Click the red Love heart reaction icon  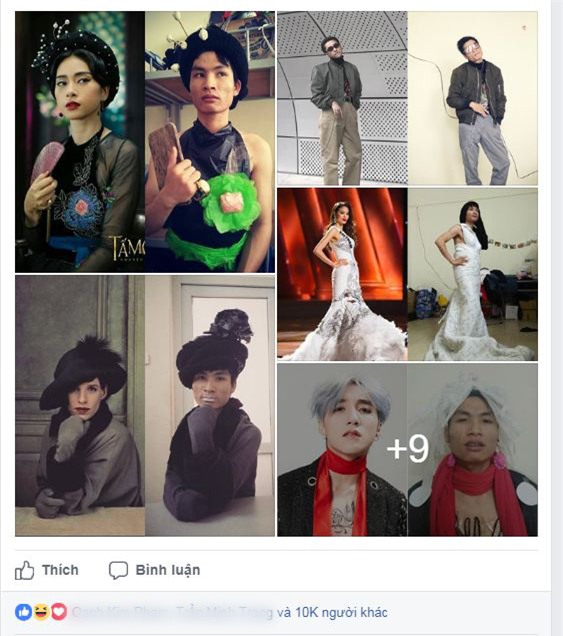pyautogui.click(x=59, y=612)
